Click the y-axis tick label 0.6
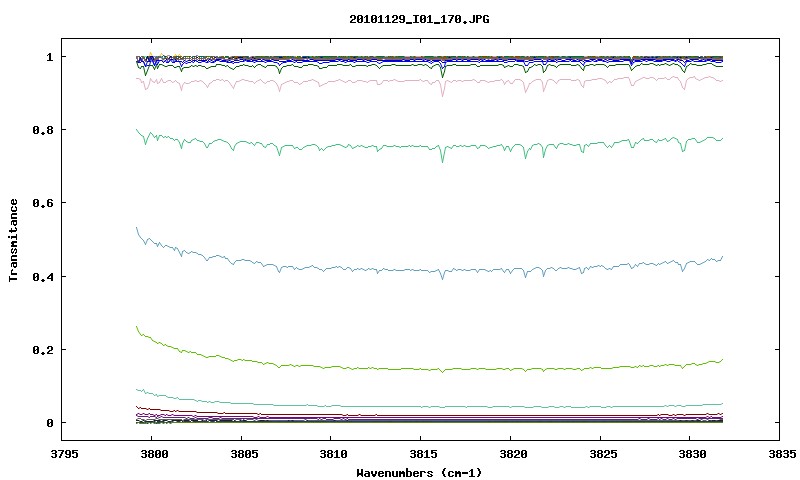The image size is (800, 480). click(42, 203)
